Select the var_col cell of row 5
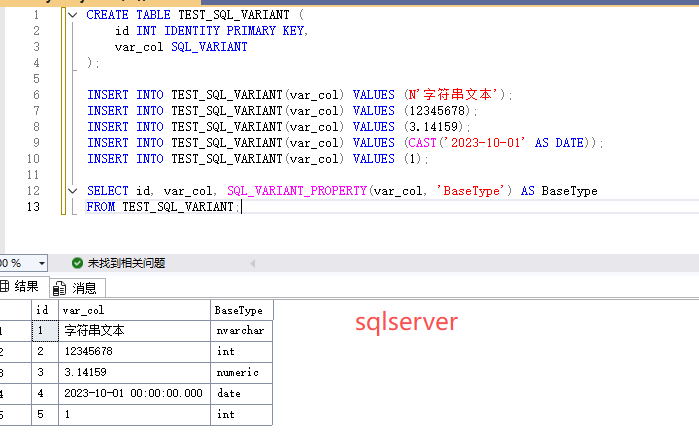 pos(134,414)
